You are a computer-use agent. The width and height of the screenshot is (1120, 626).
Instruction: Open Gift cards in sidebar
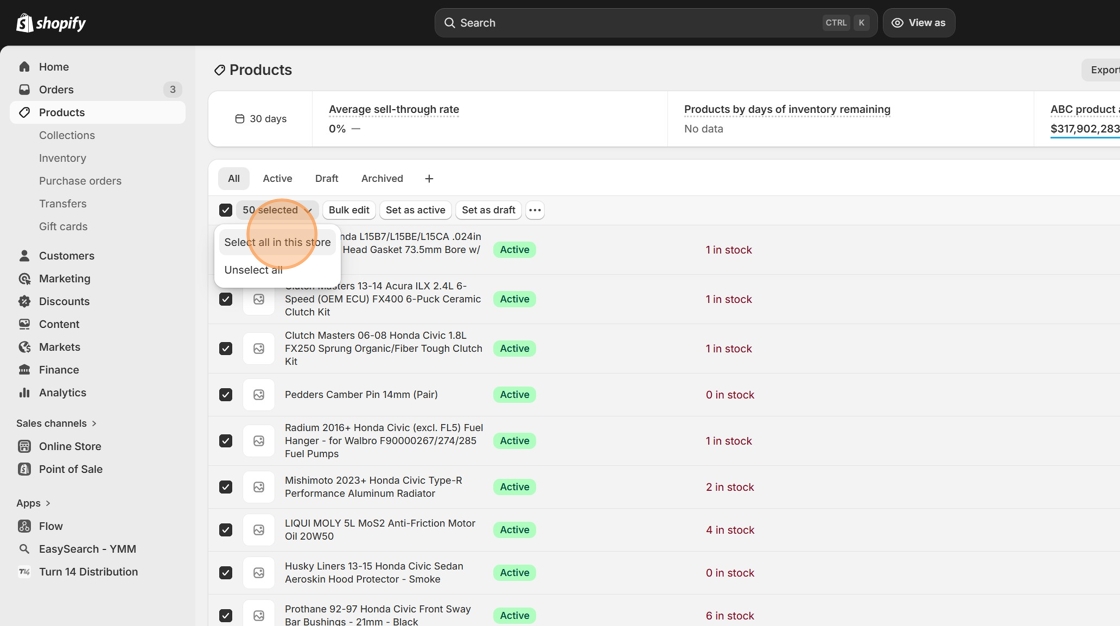click(63, 227)
